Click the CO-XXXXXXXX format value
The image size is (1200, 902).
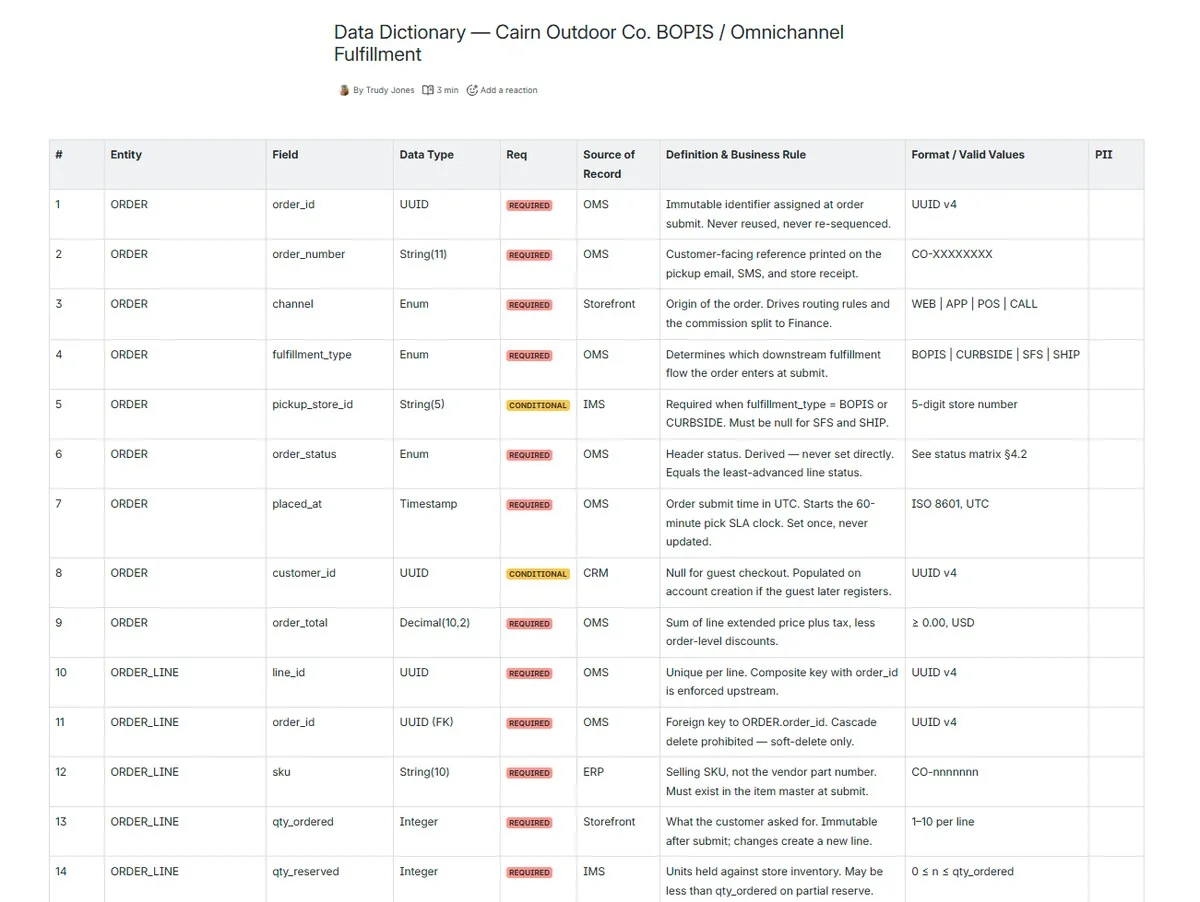952,254
